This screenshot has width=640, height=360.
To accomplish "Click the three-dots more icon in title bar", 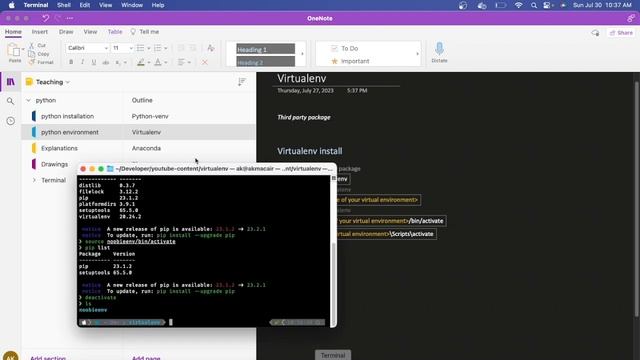I will pos(70,18).
